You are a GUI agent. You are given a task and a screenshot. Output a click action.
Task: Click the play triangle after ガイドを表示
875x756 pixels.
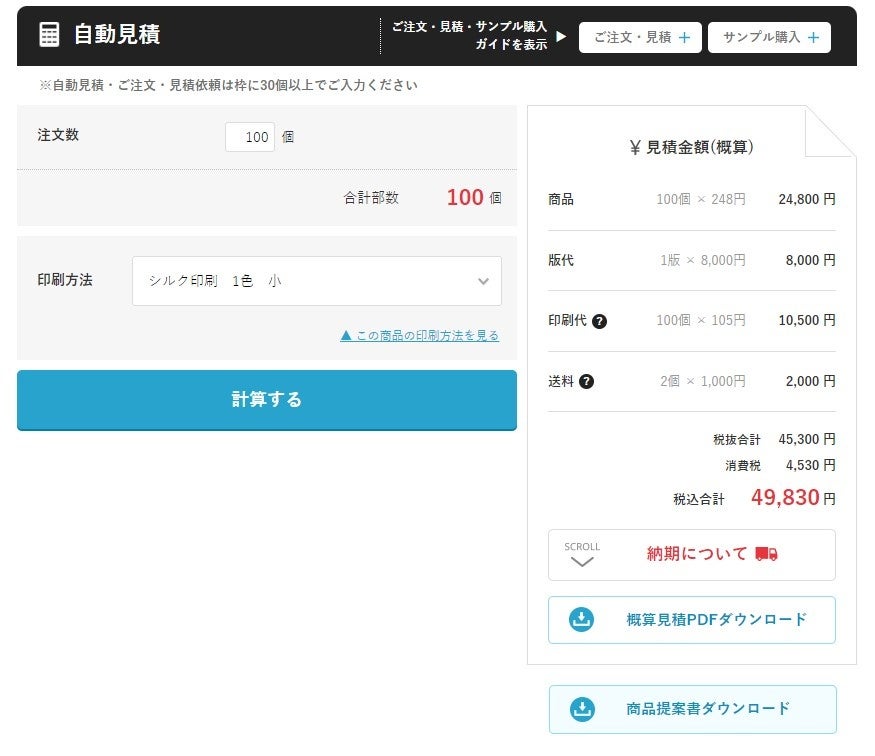coord(561,36)
